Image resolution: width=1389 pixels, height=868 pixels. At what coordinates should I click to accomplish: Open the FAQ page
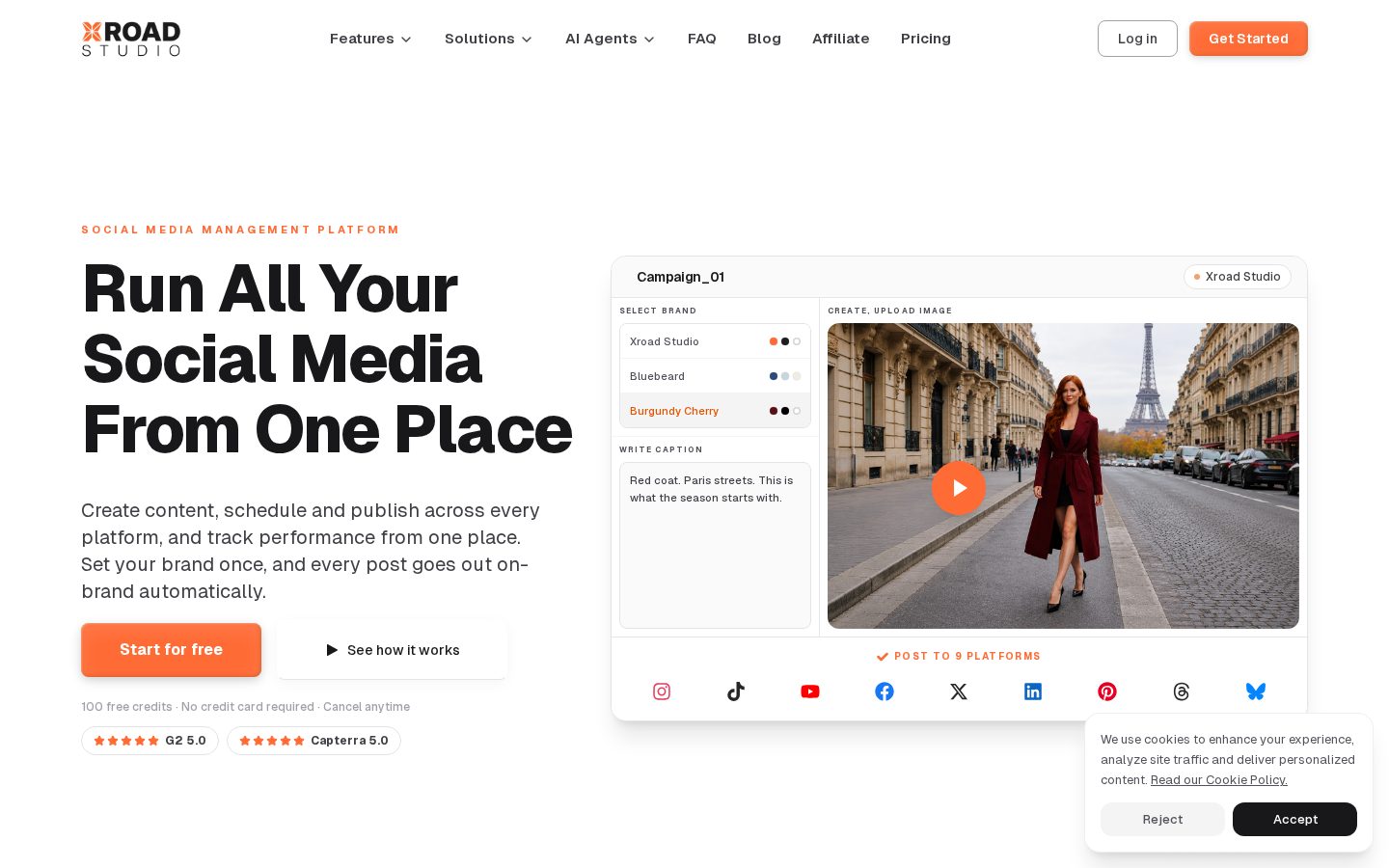point(702,39)
